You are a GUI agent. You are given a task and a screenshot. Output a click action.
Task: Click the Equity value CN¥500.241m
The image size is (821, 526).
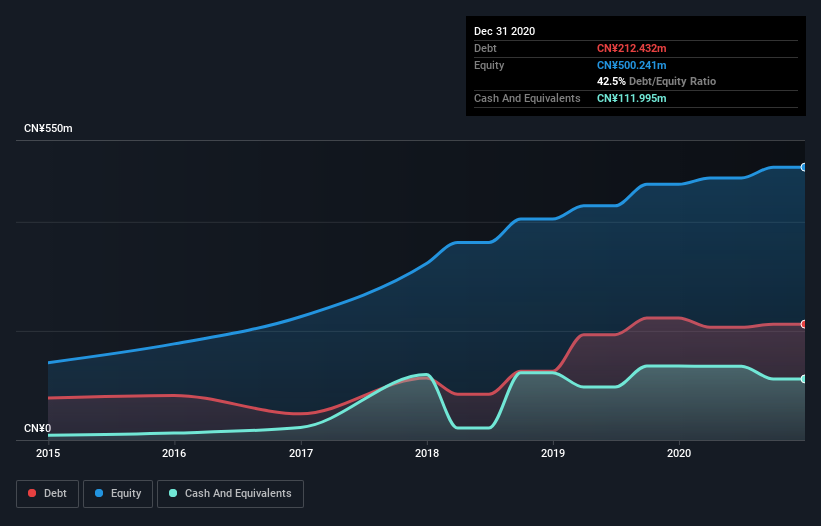[631, 65]
